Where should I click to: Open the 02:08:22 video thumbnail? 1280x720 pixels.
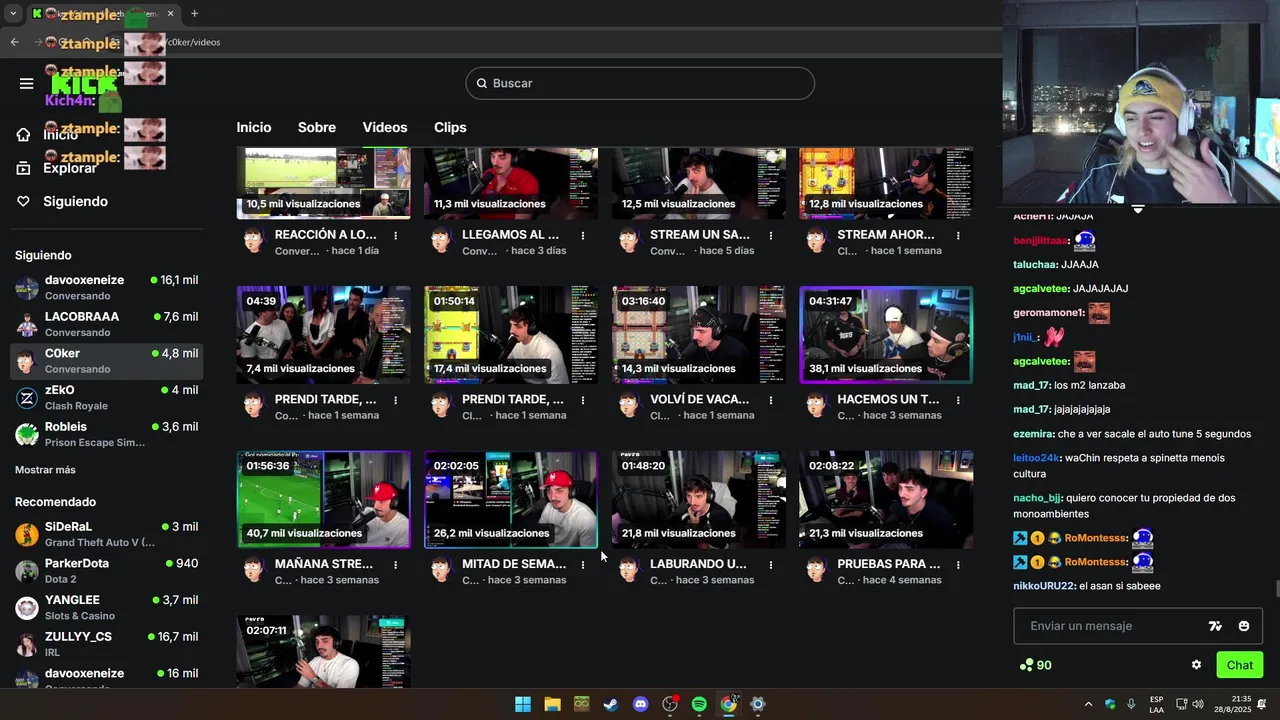(886, 499)
